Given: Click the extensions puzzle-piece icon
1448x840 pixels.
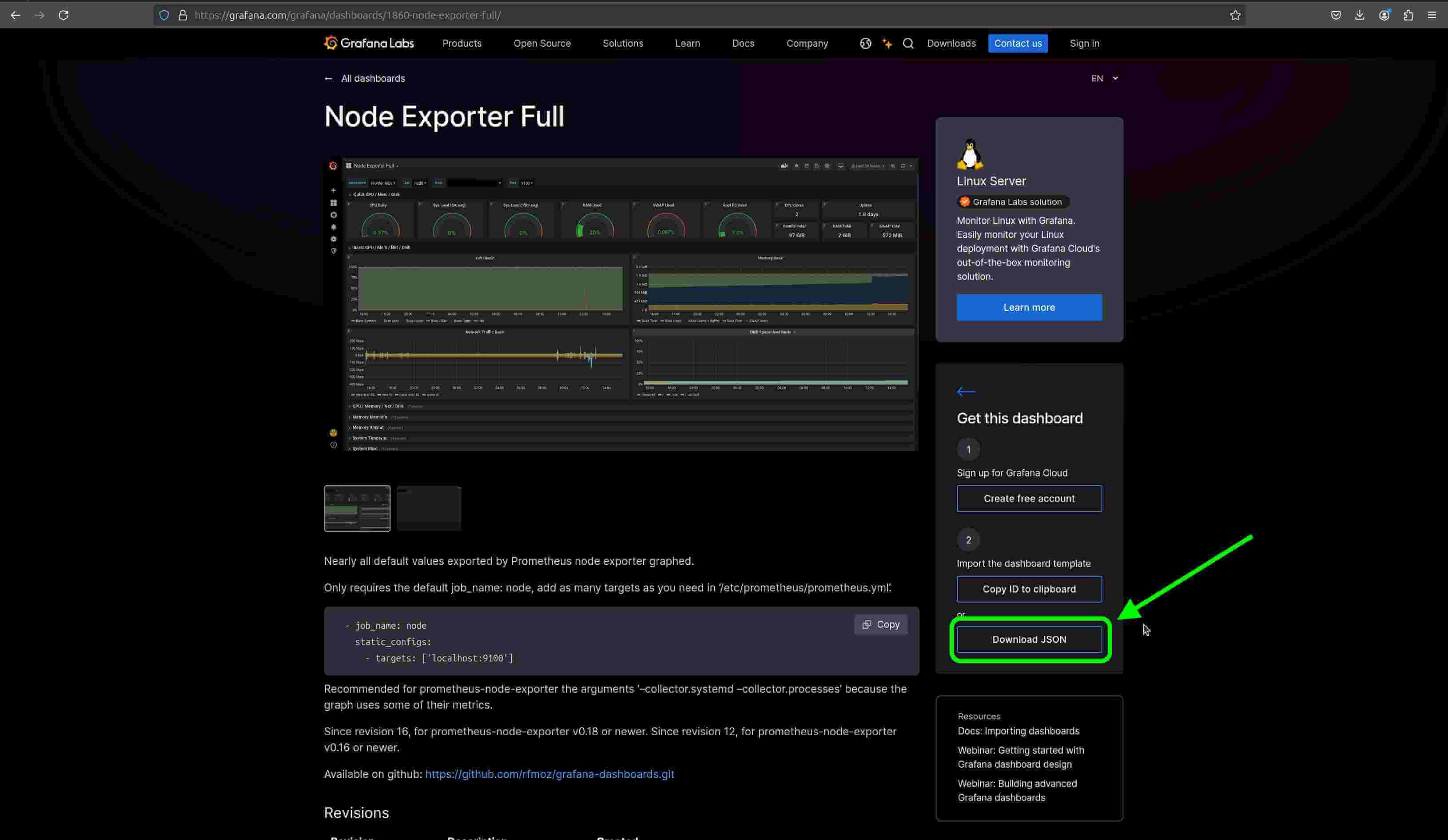Looking at the screenshot, I should pos(1408,15).
